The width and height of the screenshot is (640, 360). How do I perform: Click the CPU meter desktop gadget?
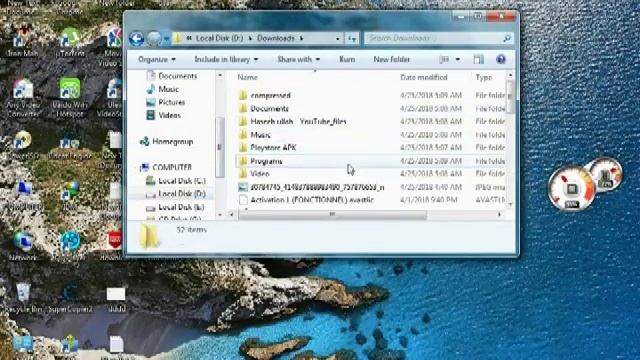coord(572,190)
